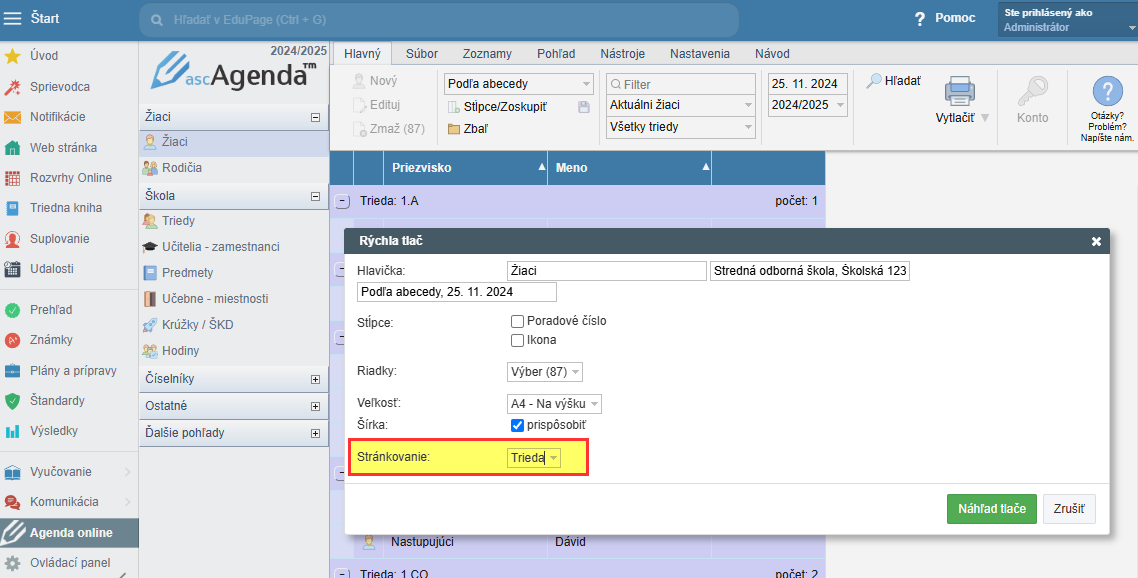Open the Riadky Výber (87) dropdown
1138x578 pixels.
(545, 372)
